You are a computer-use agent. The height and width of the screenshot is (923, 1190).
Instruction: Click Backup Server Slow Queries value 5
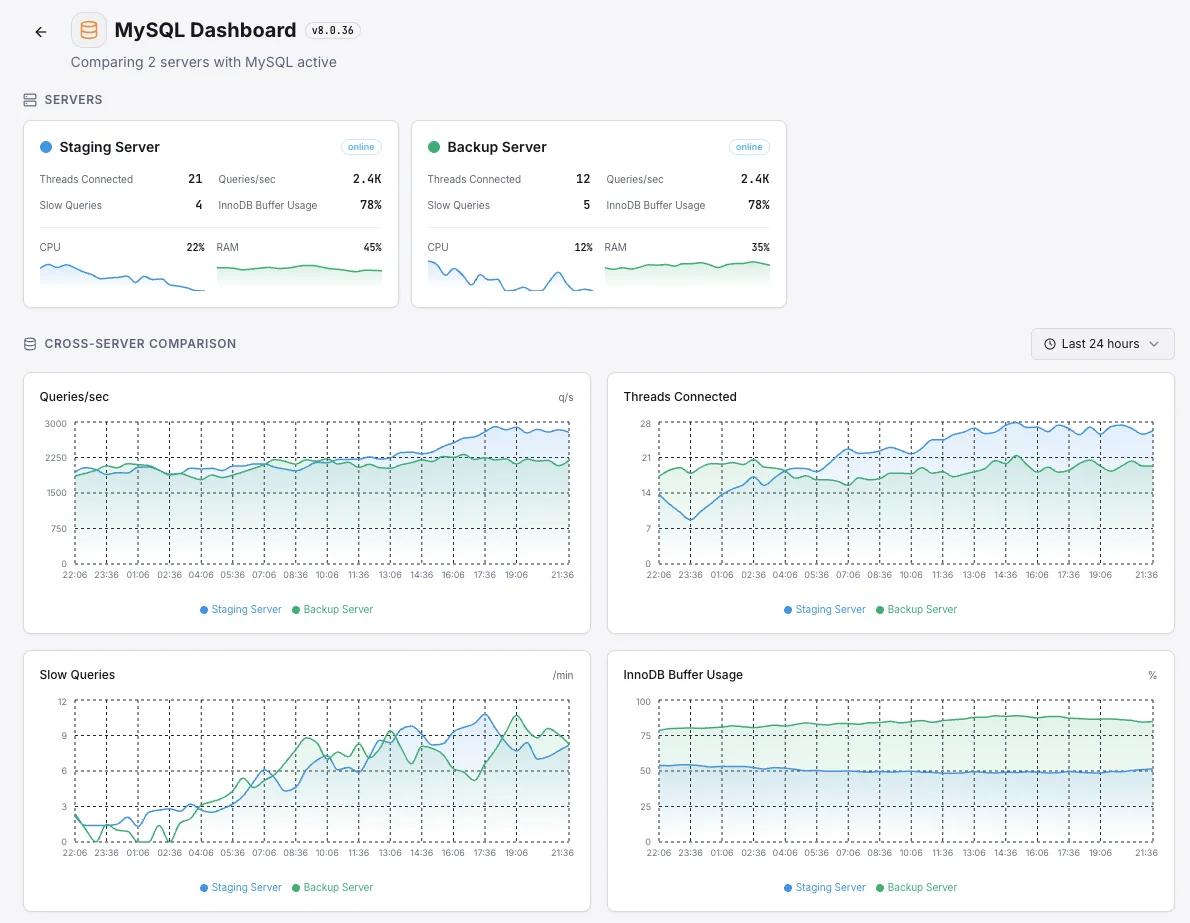pyautogui.click(x=587, y=205)
